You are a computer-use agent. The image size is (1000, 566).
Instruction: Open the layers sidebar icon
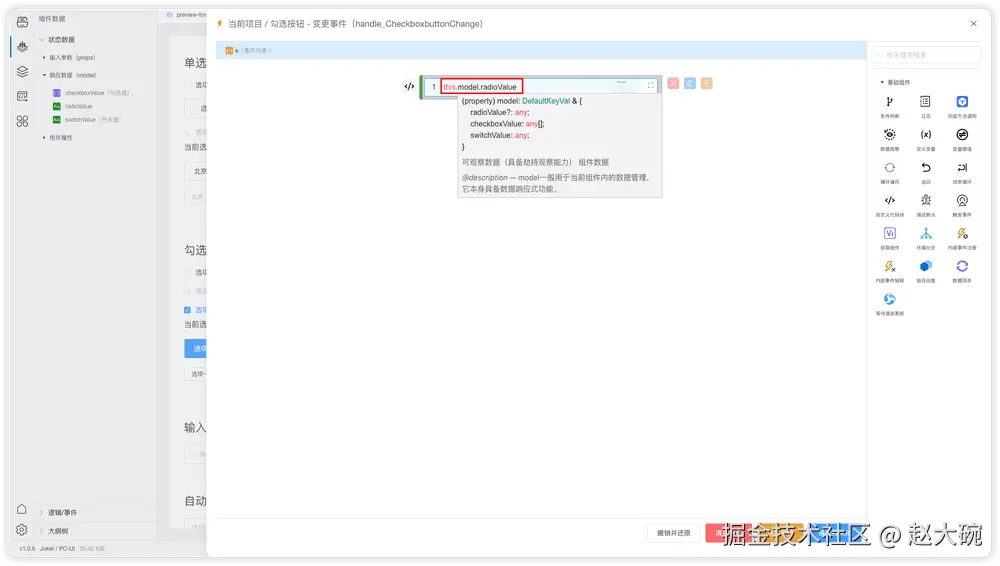coord(22,71)
